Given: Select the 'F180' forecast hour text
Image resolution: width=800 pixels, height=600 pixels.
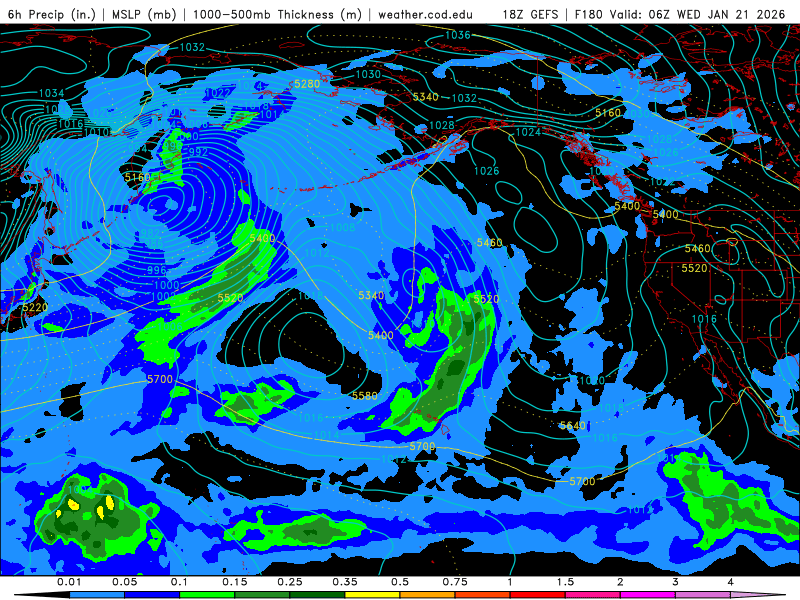Looking at the screenshot, I should [x=589, y=14].
